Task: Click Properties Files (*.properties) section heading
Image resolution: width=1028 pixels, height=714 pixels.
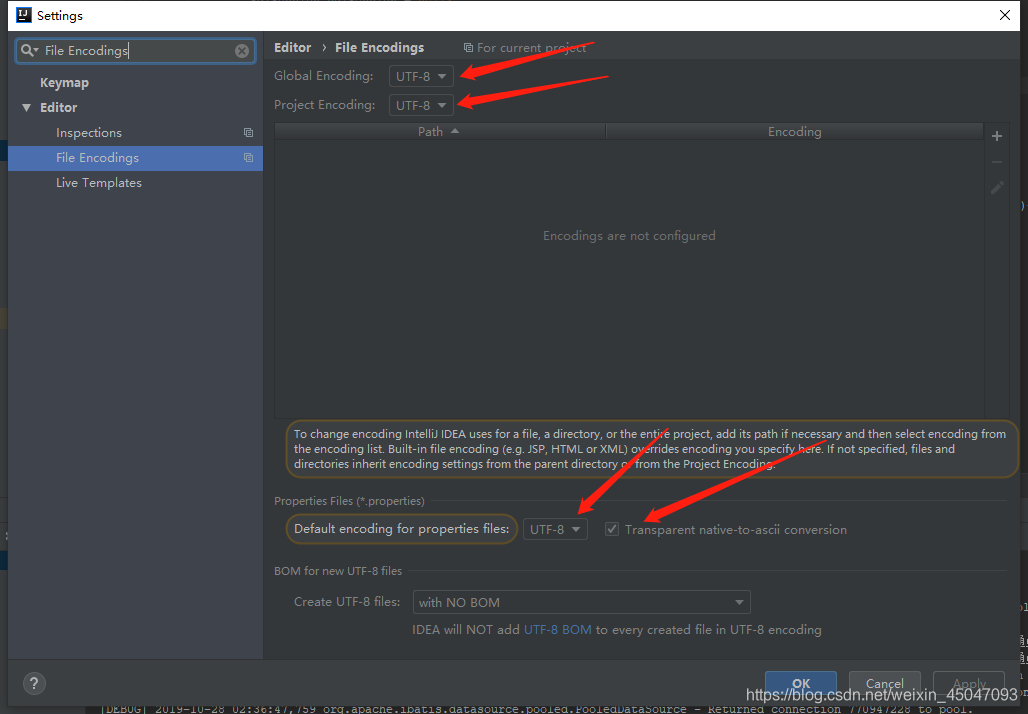Action: [x=349, y=500]
